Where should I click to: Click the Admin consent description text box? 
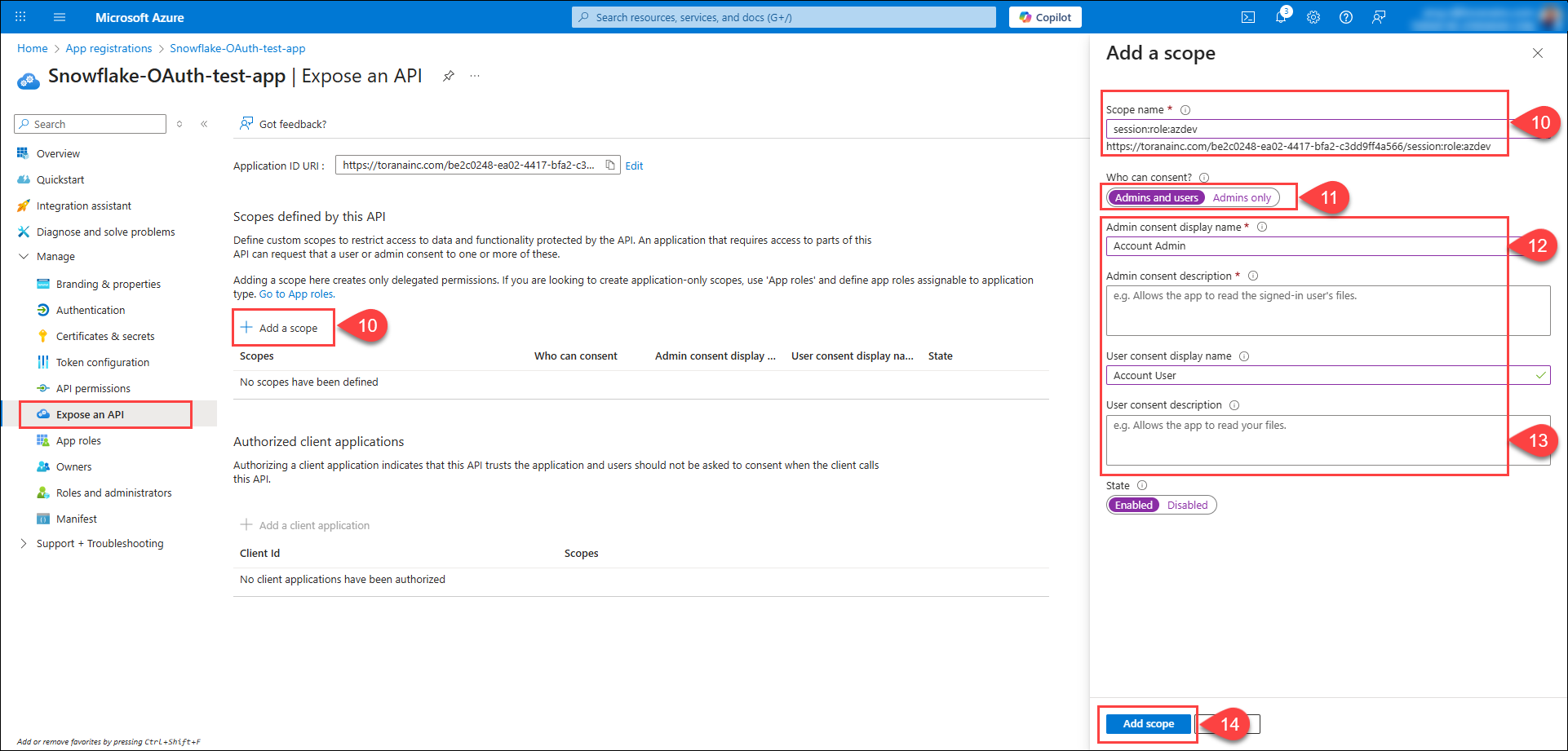[1327, 310]
